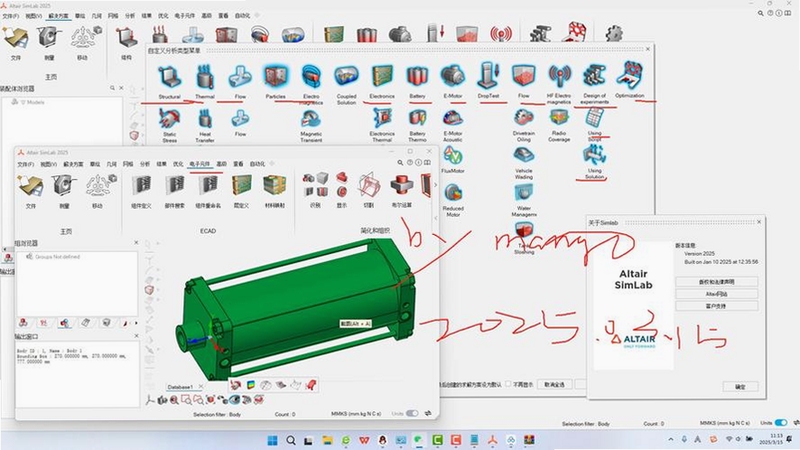Screen dimensions: 800x450
Task: Choose the Using Solution icon
Action: tap(594, 156)
